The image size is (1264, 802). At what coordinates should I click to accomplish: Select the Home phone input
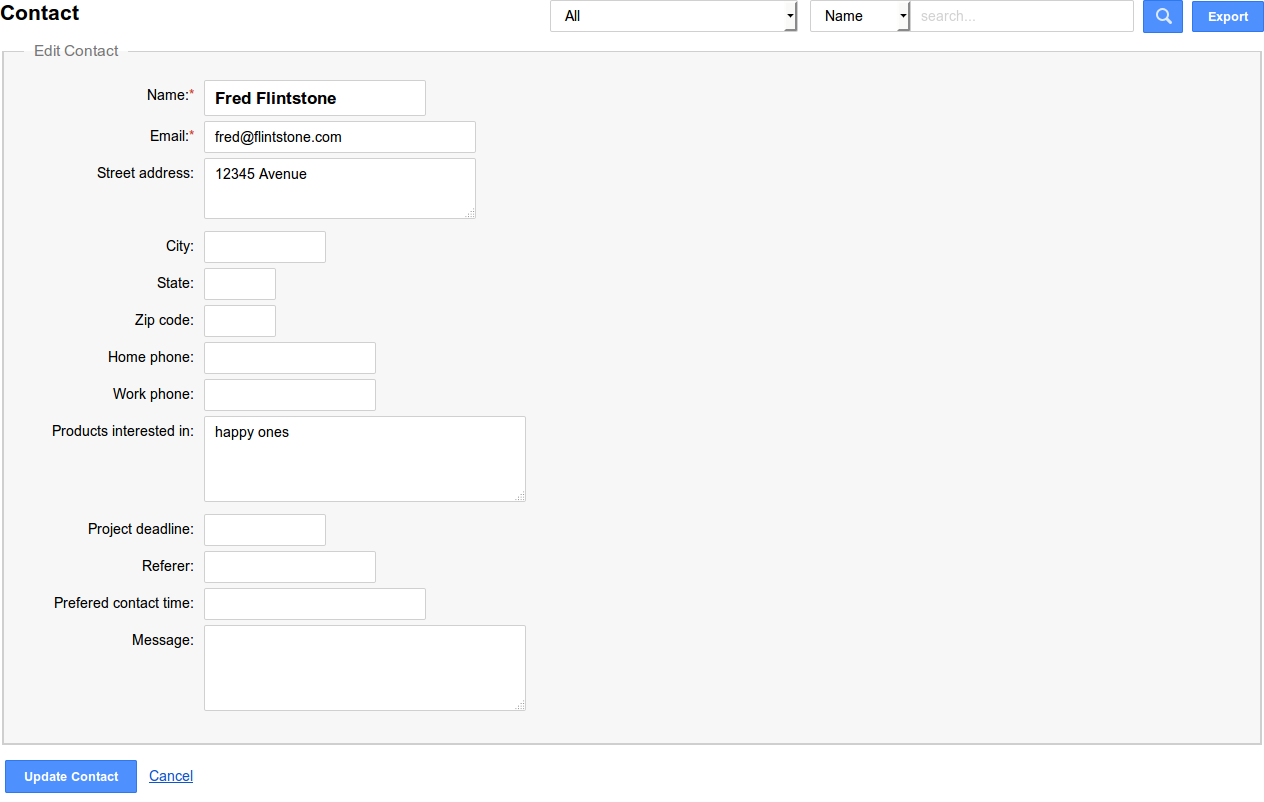[x=289, y=358]
